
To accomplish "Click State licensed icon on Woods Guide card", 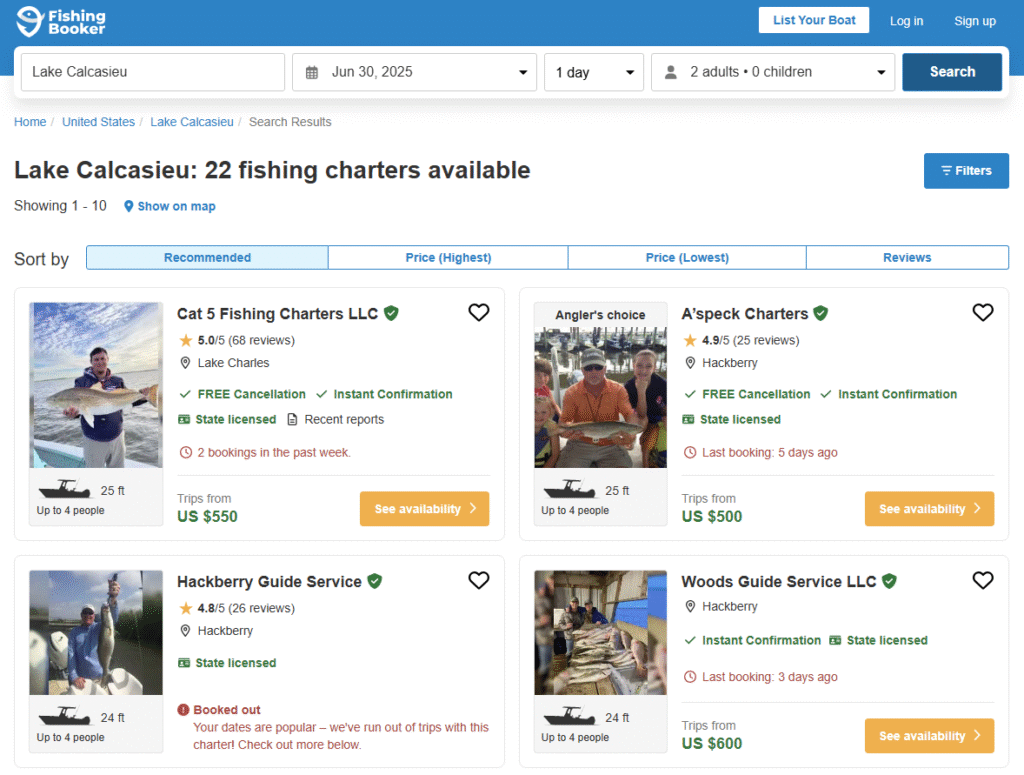I will coord(835,641).
